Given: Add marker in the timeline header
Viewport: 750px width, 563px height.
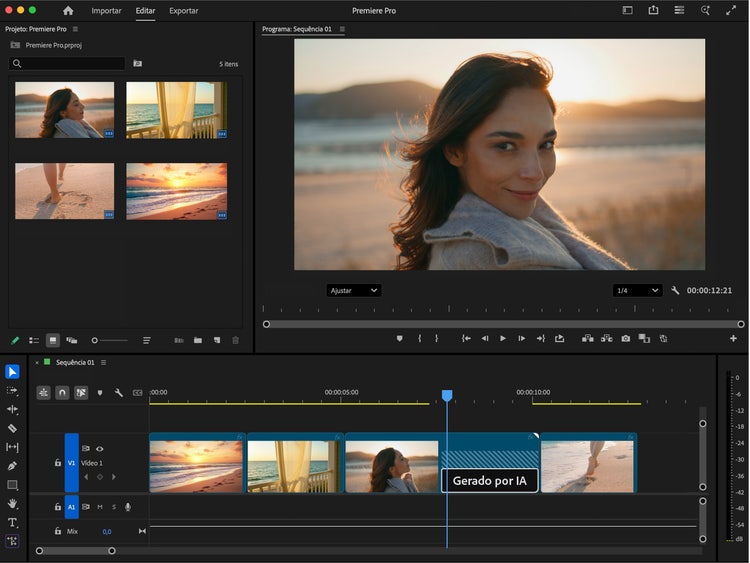Looking at the screenshot, I should (100, 393).
